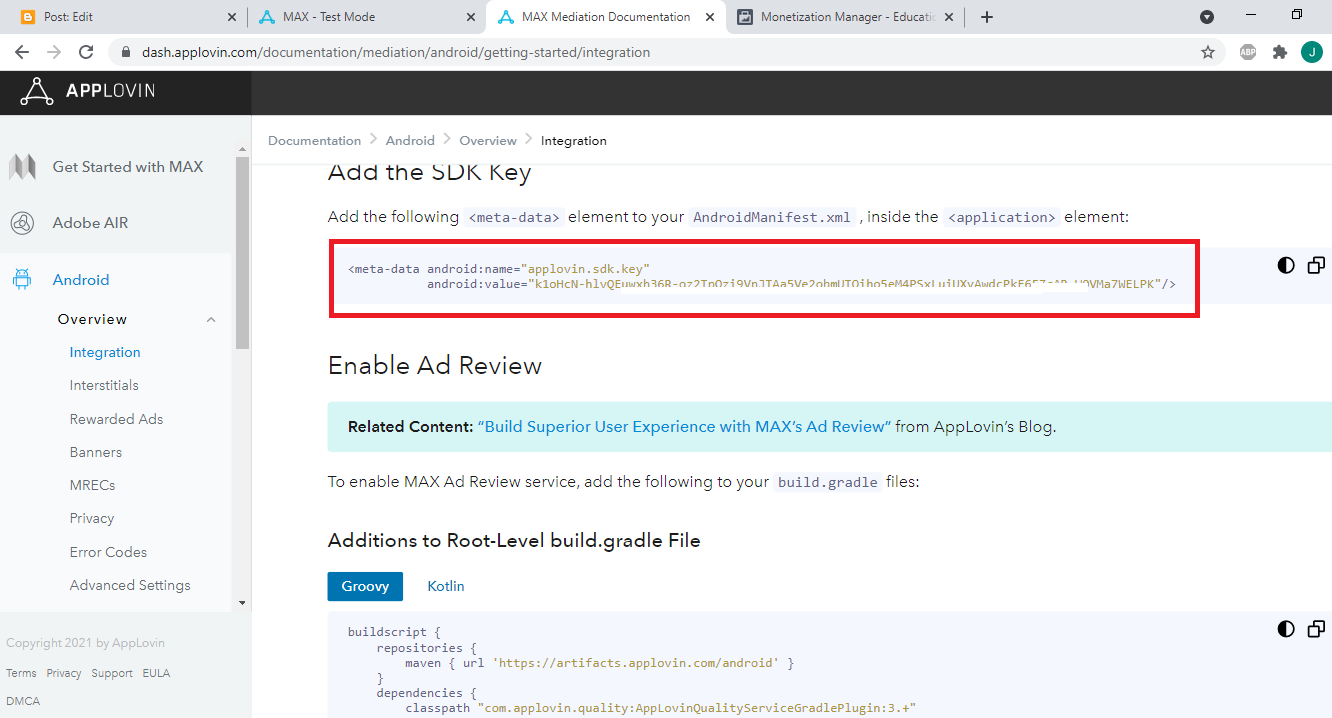The width and height of the screenshot is (1332, 718).
Task: Open the tab search dropdown arrow
Action: 1207,17
